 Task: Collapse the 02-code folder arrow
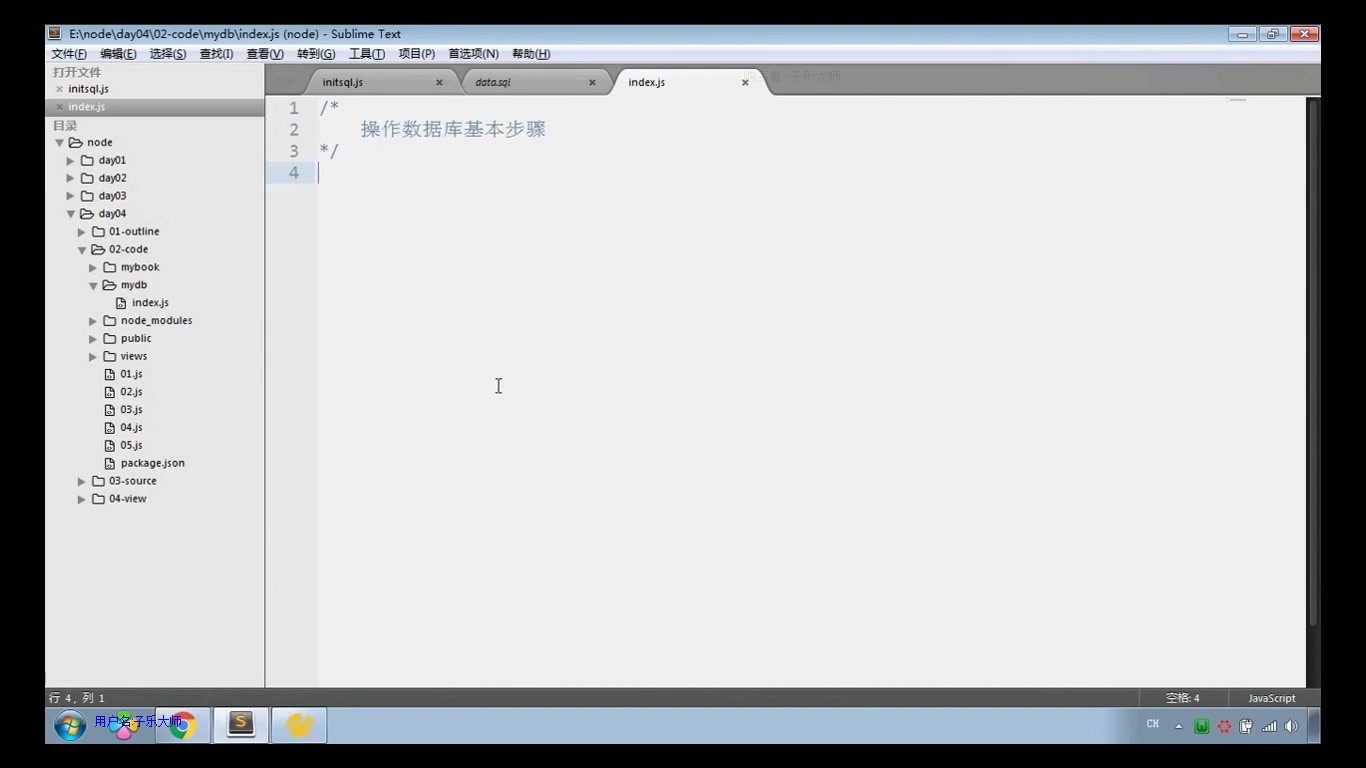(82, 250)
